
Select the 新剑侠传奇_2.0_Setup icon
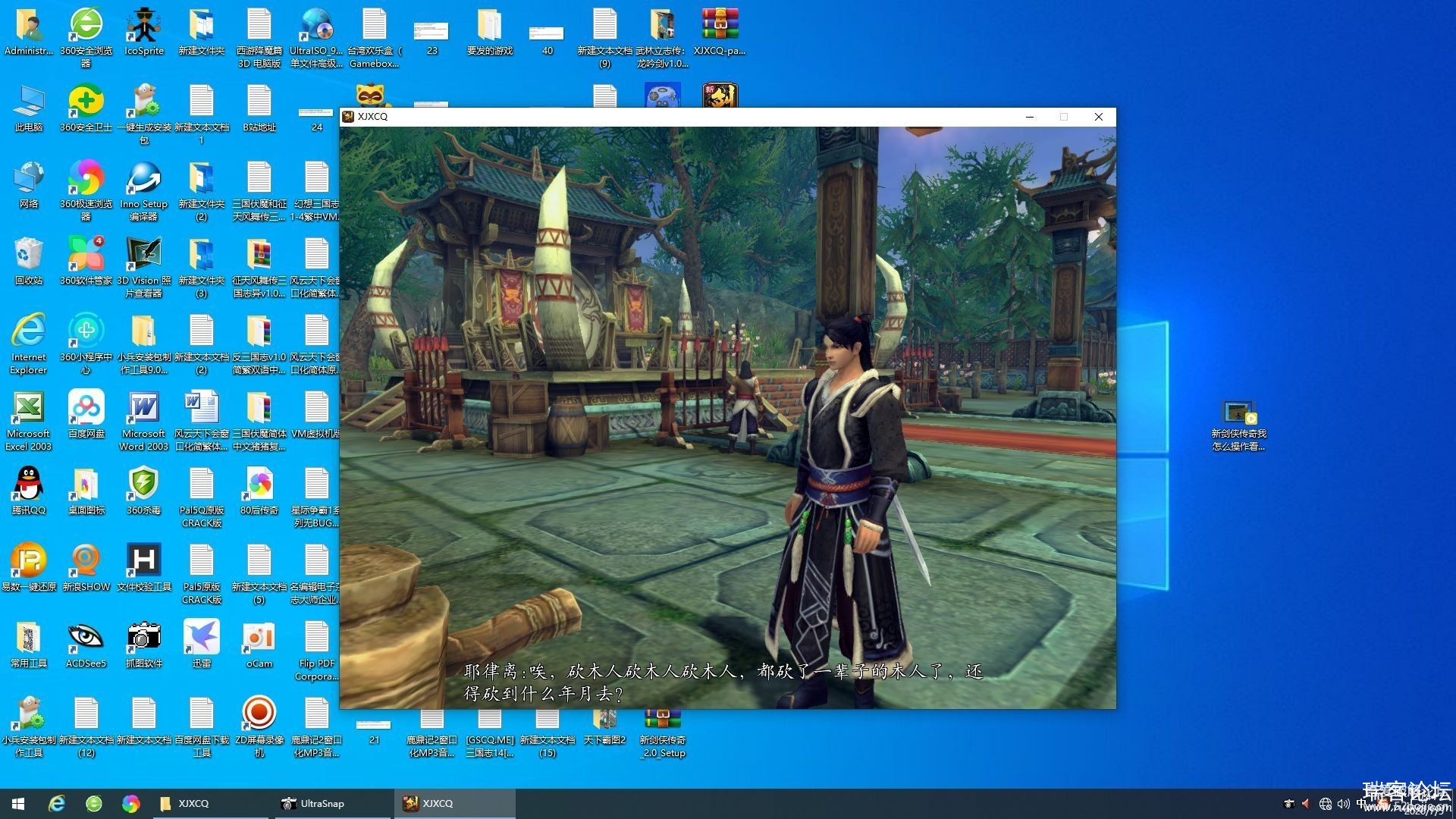pyautogui.click(x=662, y=733)
